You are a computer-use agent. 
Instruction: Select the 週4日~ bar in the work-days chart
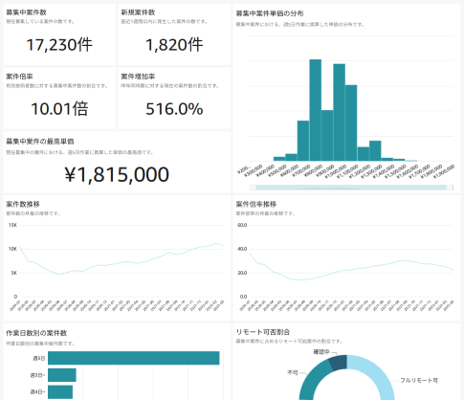pyautogui.click(x=60, y=392)
